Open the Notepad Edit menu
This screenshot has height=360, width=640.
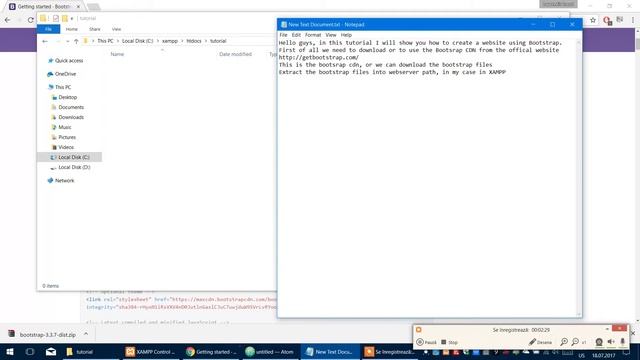pyautogui.click(x=296, y=35)
